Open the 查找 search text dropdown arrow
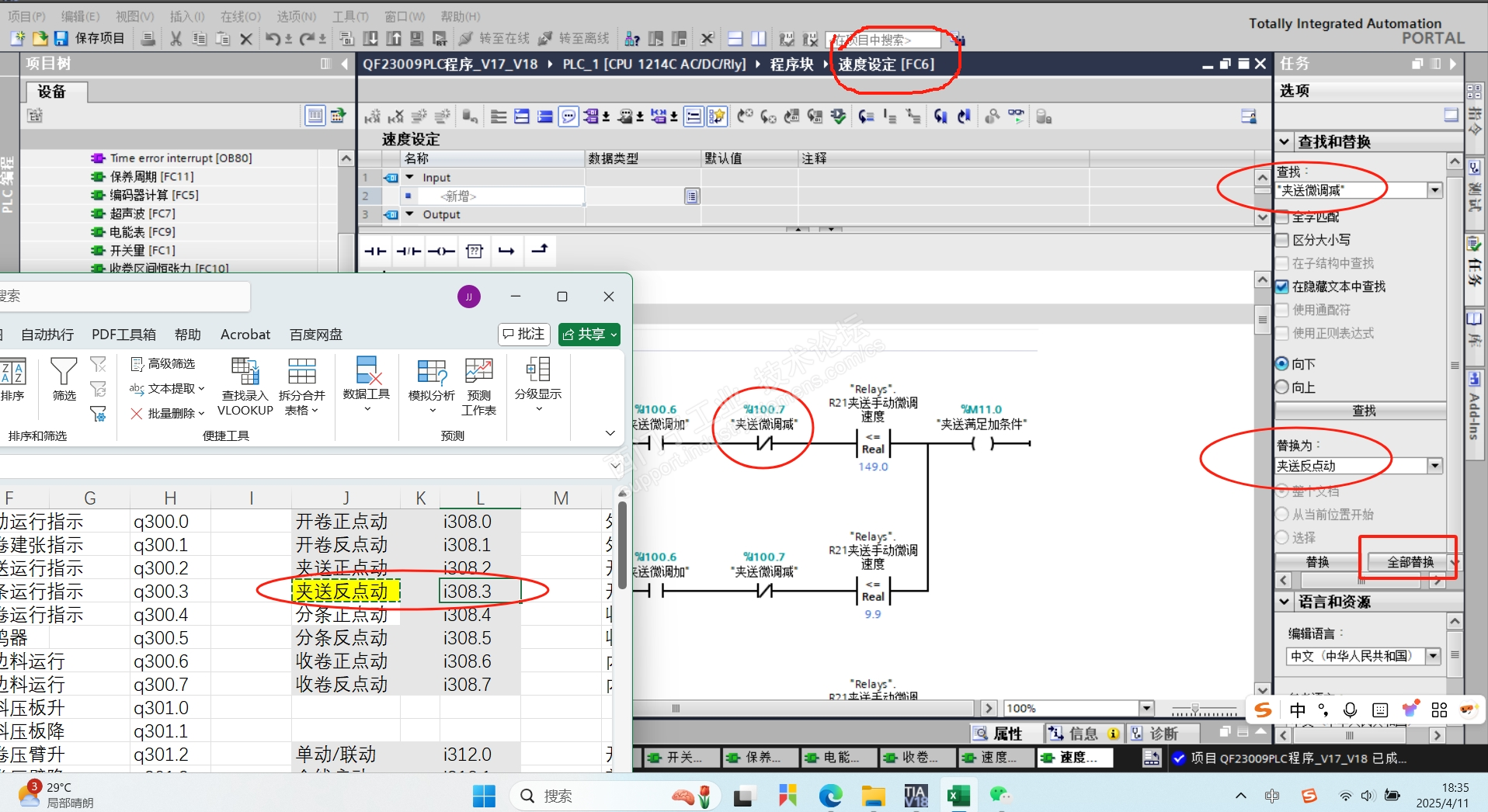 pos(1434,190)
